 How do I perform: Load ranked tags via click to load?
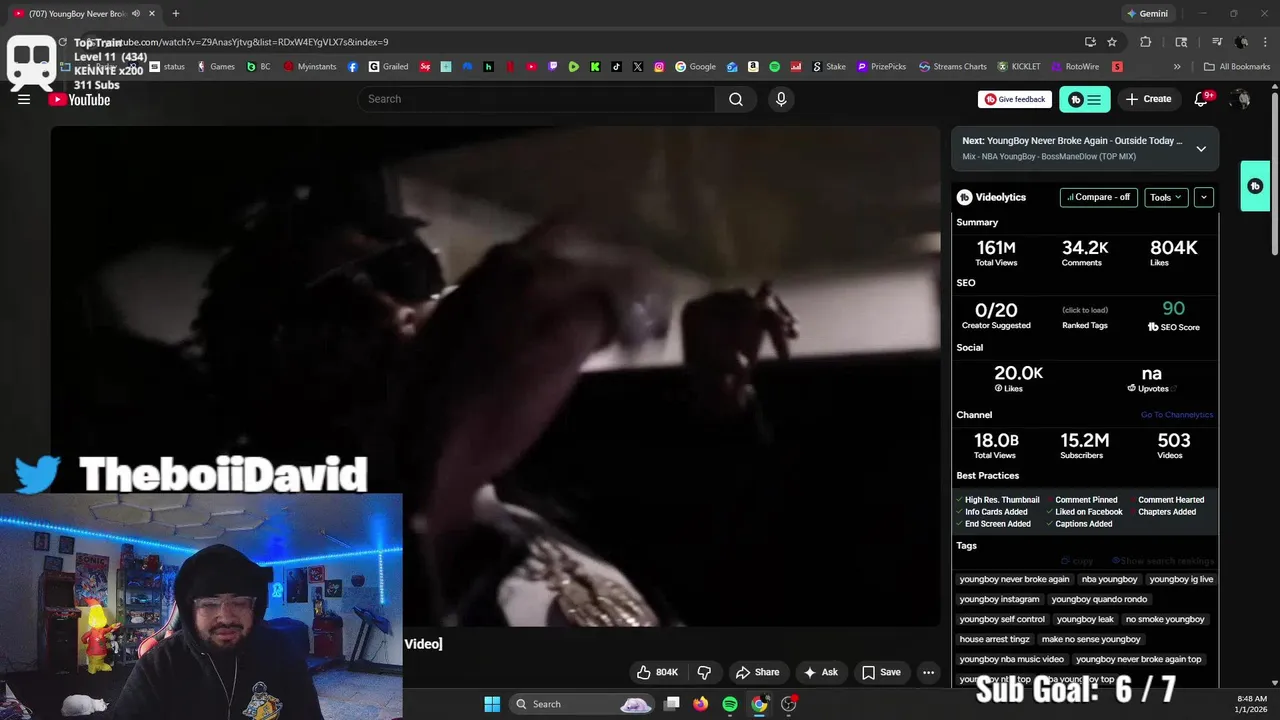tap(1085, 310)
